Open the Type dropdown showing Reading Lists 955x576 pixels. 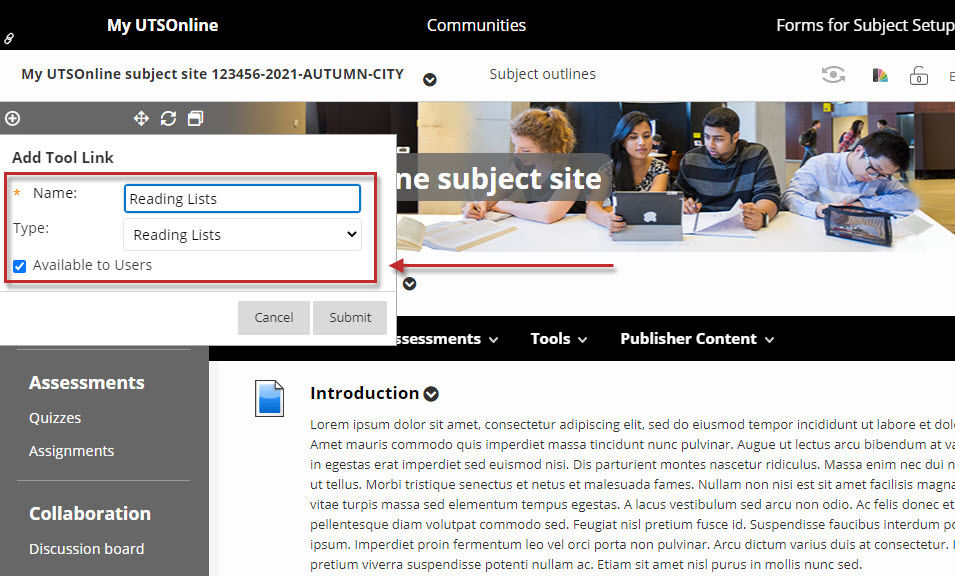pyautogui.click(x=242, y=235)
